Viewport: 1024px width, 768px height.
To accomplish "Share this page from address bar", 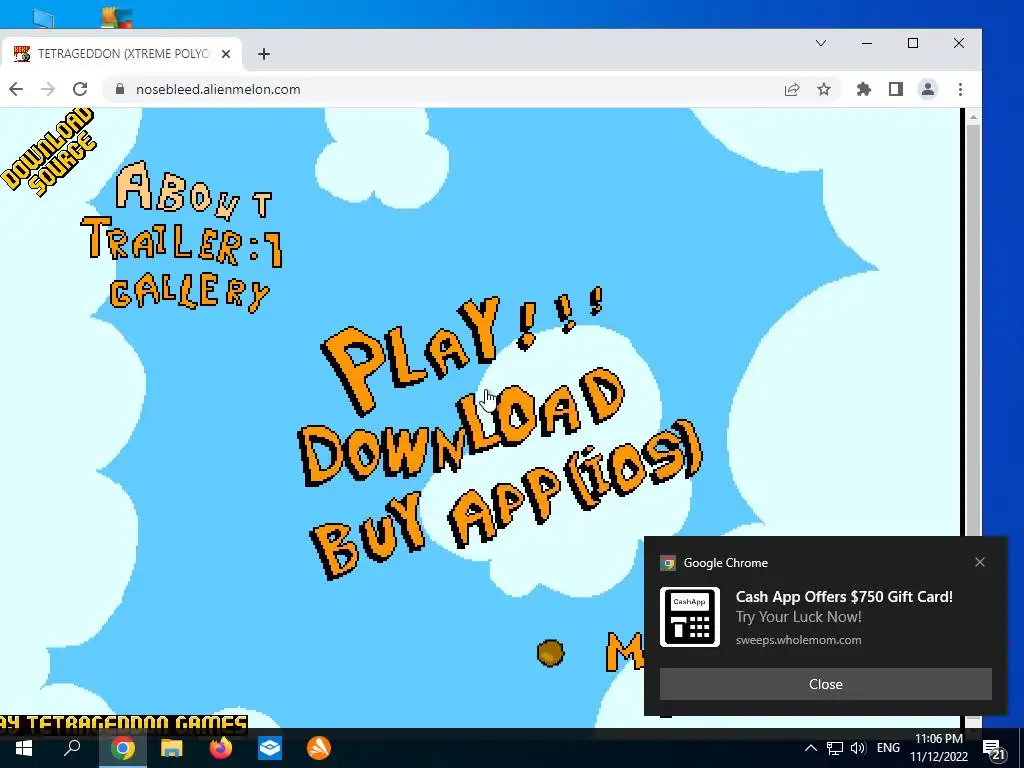I will [x=792, y=89].
